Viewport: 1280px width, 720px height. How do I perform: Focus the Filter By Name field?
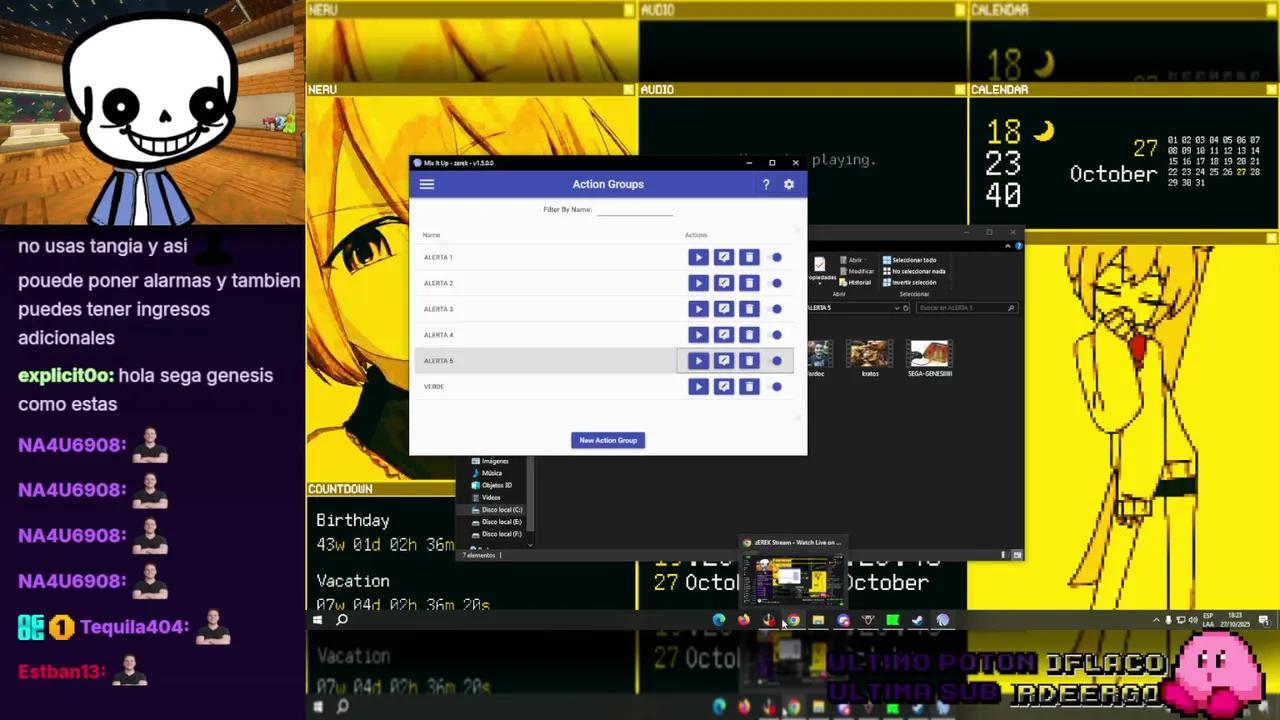click(x=635, y=210)
